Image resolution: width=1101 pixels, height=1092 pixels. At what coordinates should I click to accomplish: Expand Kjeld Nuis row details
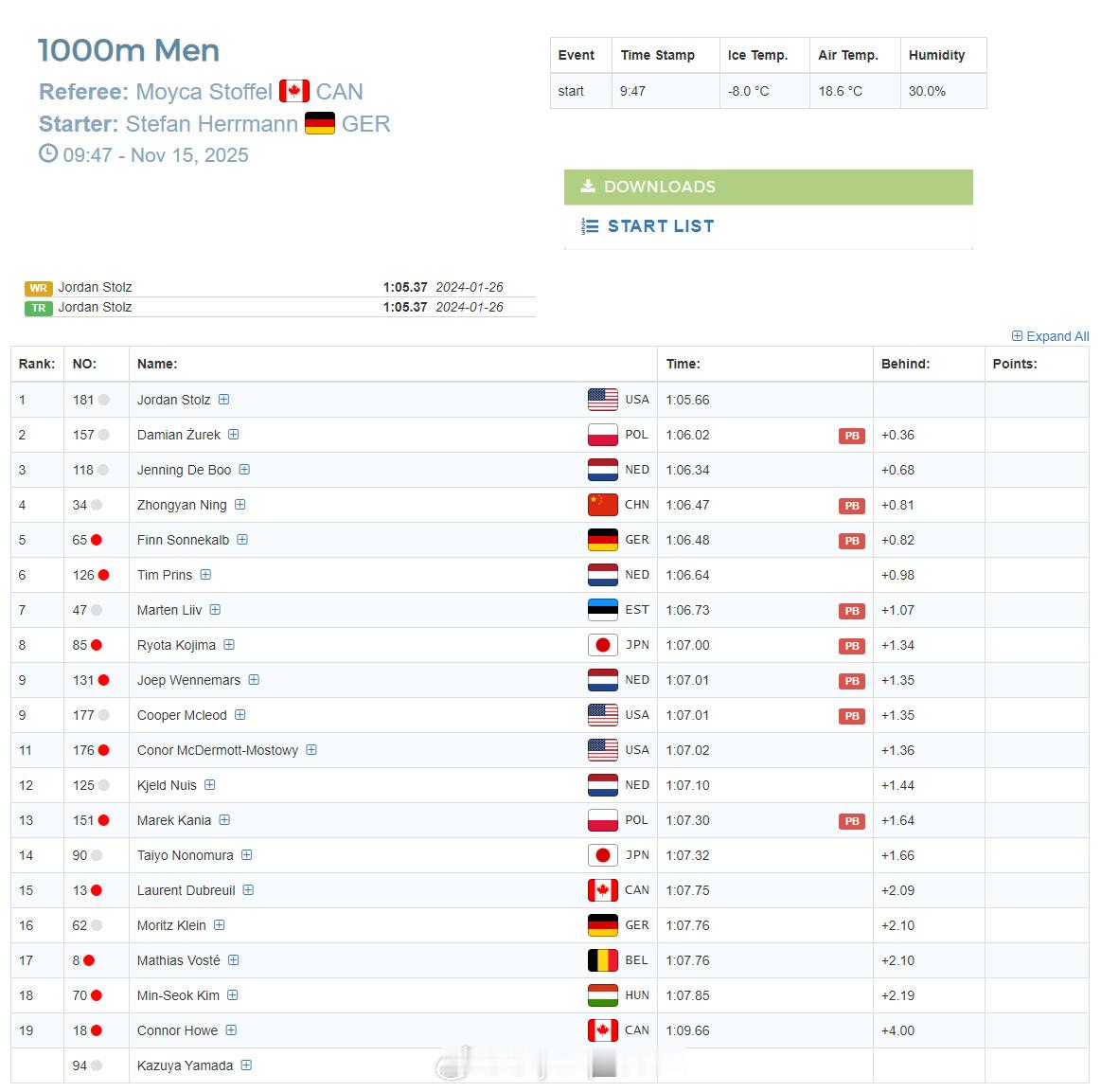pos(210,785)
